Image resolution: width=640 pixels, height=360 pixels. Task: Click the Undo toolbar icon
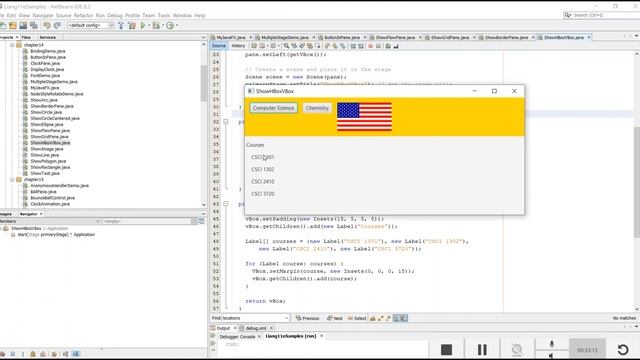pyautogui.click(x=47, y=25)
